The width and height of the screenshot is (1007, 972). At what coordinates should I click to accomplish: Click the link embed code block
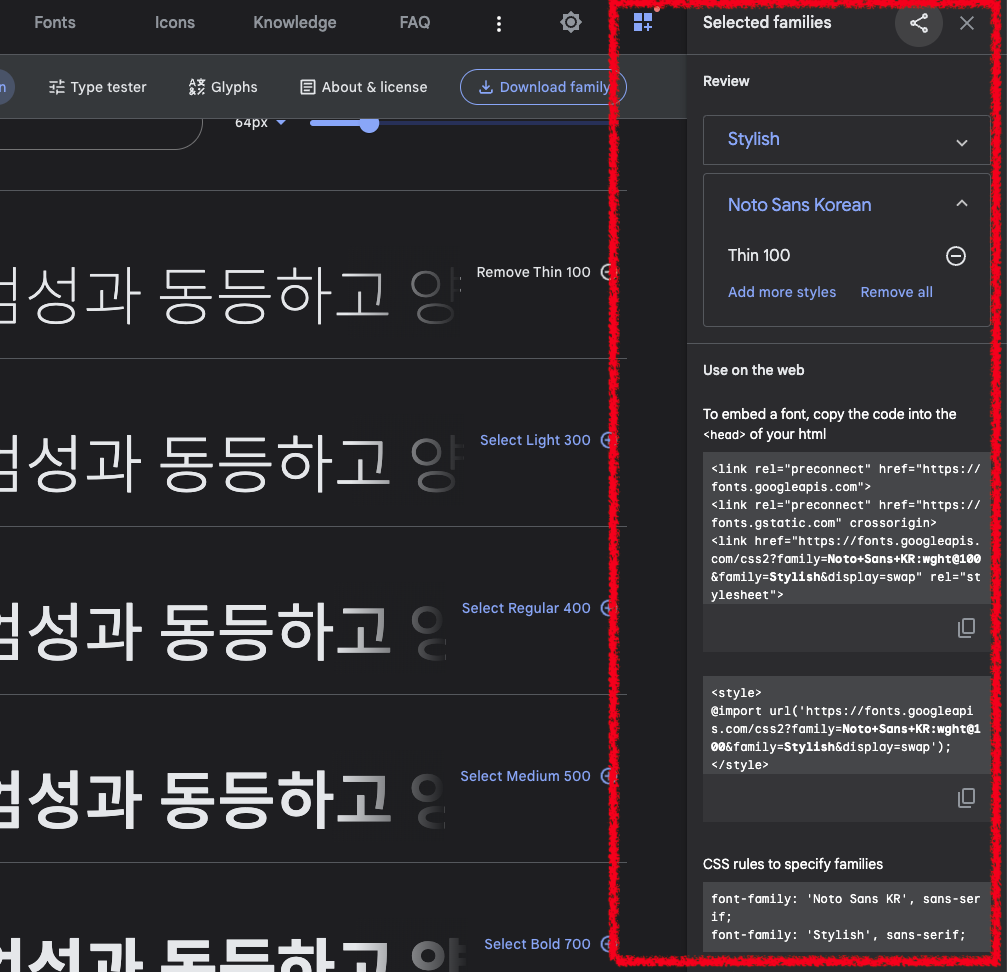pos(846,528)
